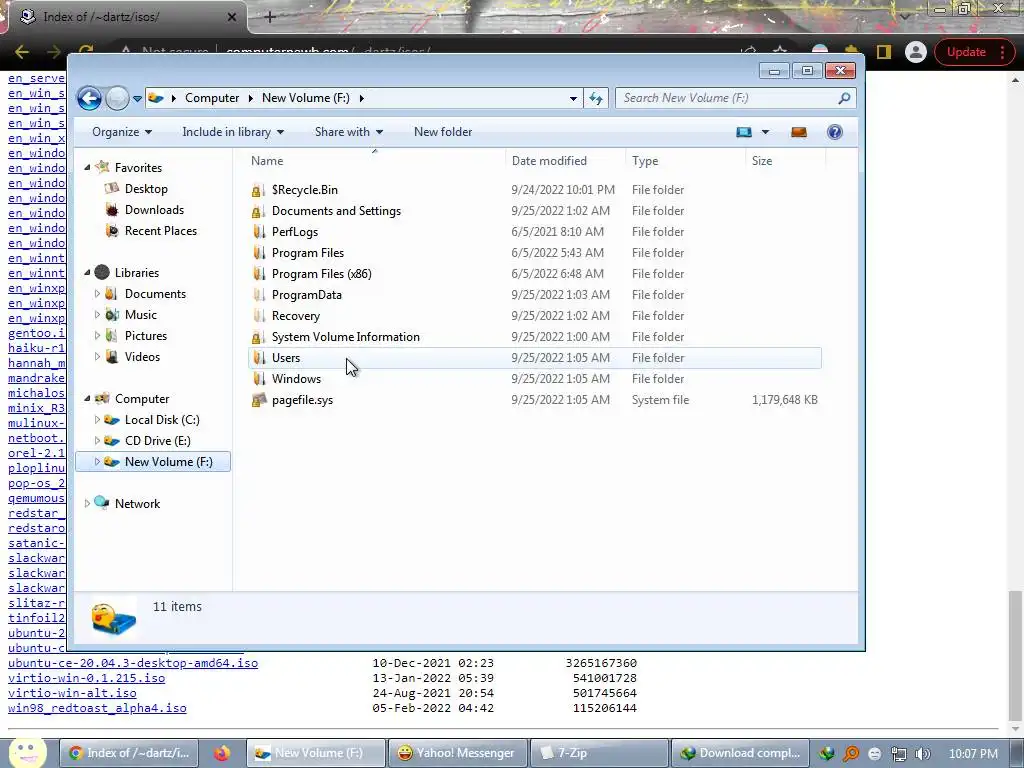Select the Recovery folder icon
Viewport: 1024px width, 768px height.
[x=259, y=315]
